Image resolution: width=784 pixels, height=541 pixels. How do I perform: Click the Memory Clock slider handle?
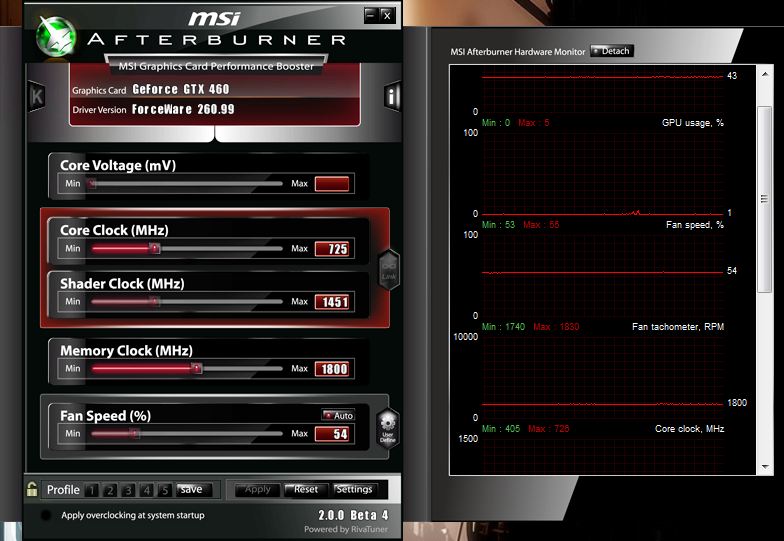click(x=196, y=368)
